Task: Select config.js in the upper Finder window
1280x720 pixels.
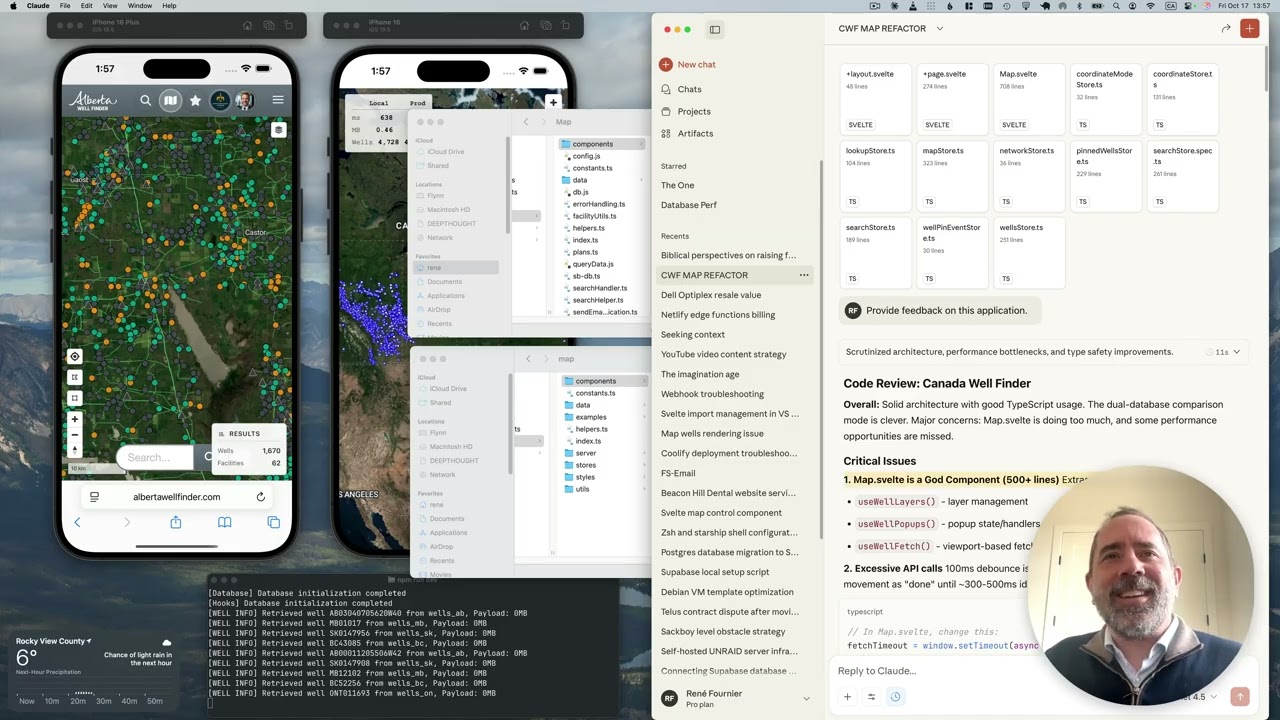Action: [586, 156]
